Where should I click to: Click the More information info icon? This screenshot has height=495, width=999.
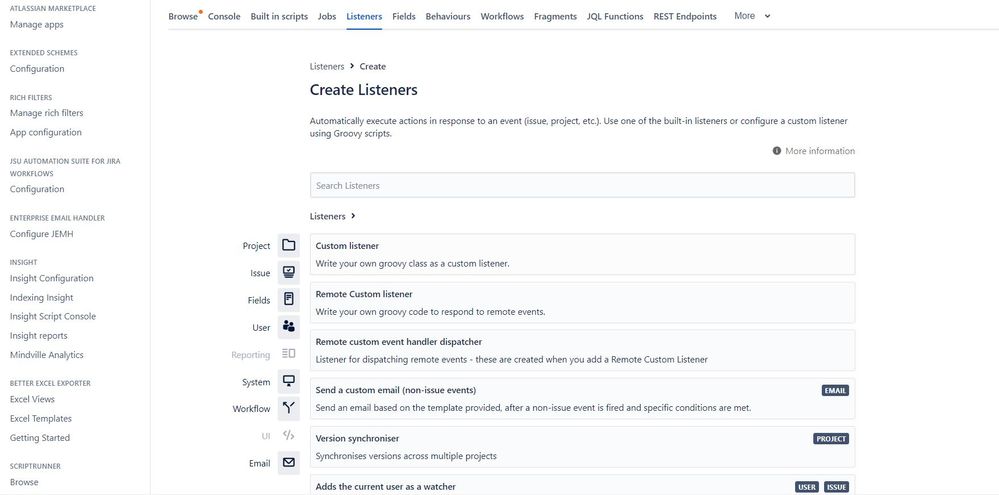point(777,151)
